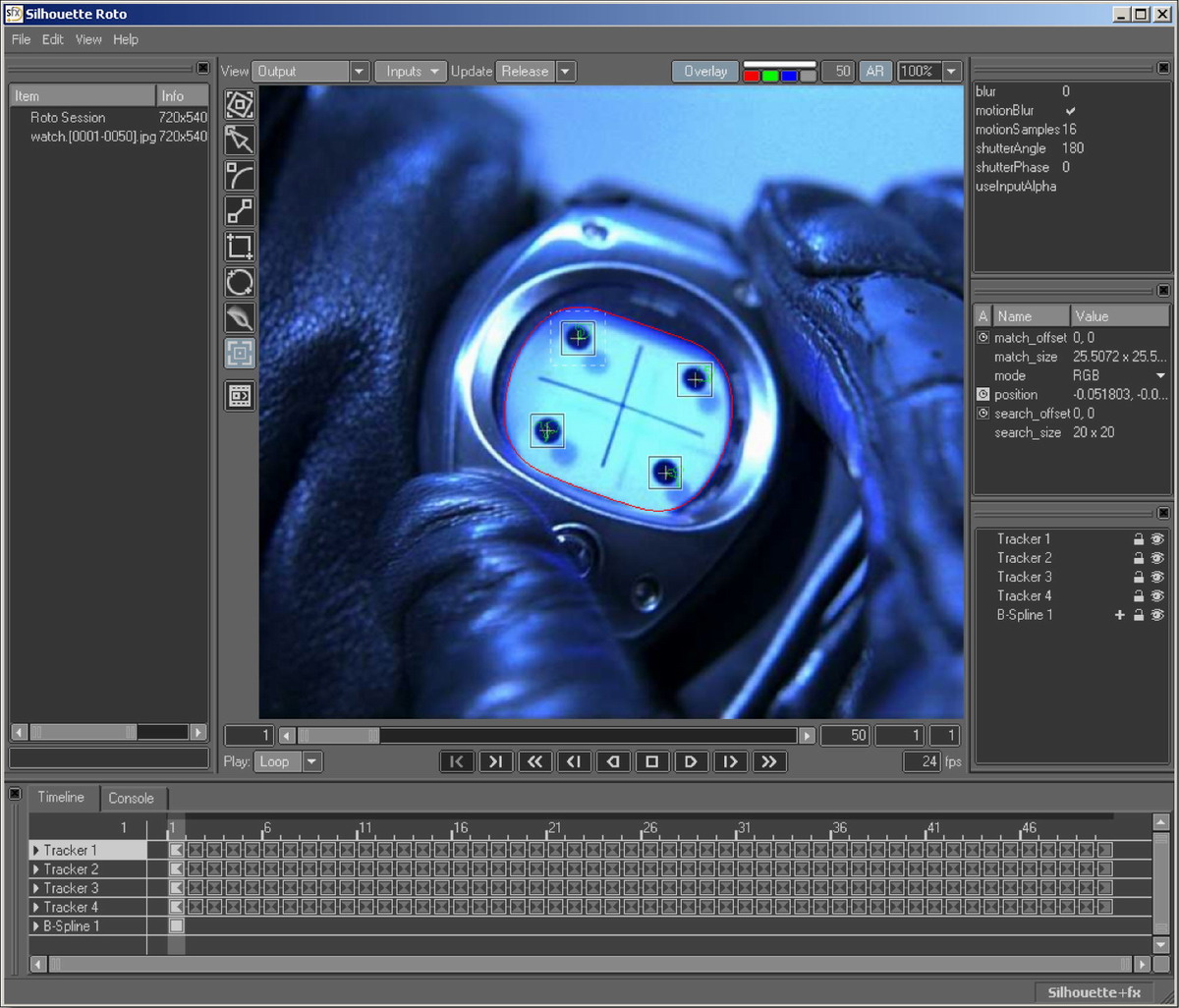
Task: Select the Square shape tool
Action: pos(240,247)
